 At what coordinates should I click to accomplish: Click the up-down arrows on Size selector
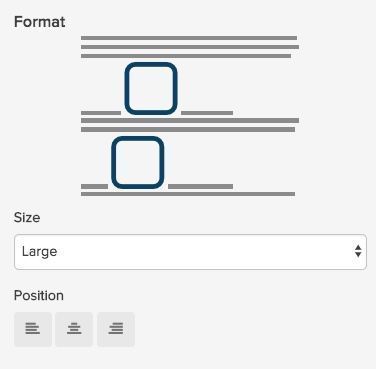coord(358,251)
